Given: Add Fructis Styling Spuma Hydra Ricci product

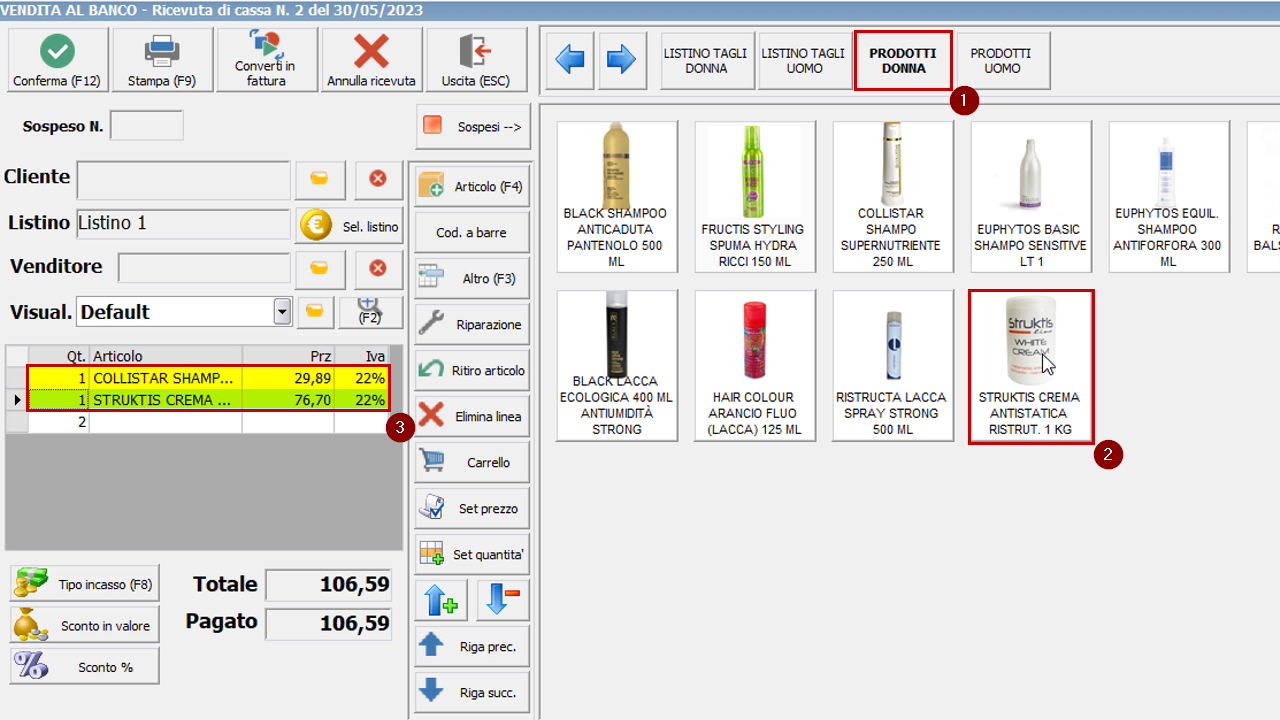Looking at the screenshot, I should pos(755,197).
